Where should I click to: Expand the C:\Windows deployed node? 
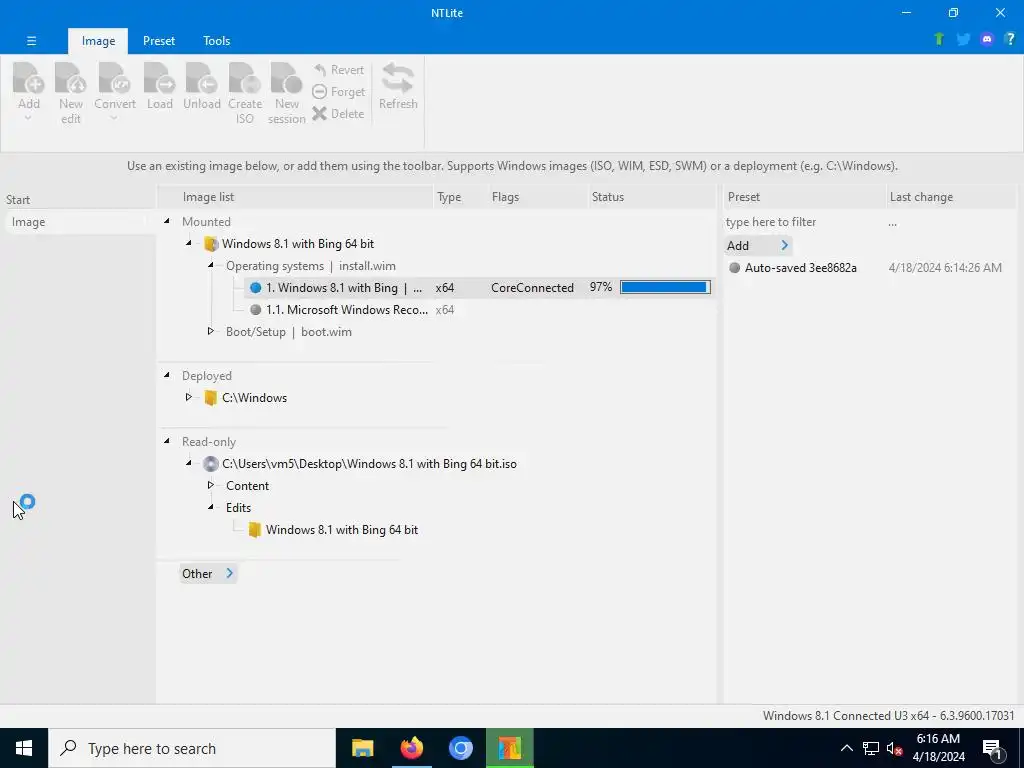click(189, 397)
